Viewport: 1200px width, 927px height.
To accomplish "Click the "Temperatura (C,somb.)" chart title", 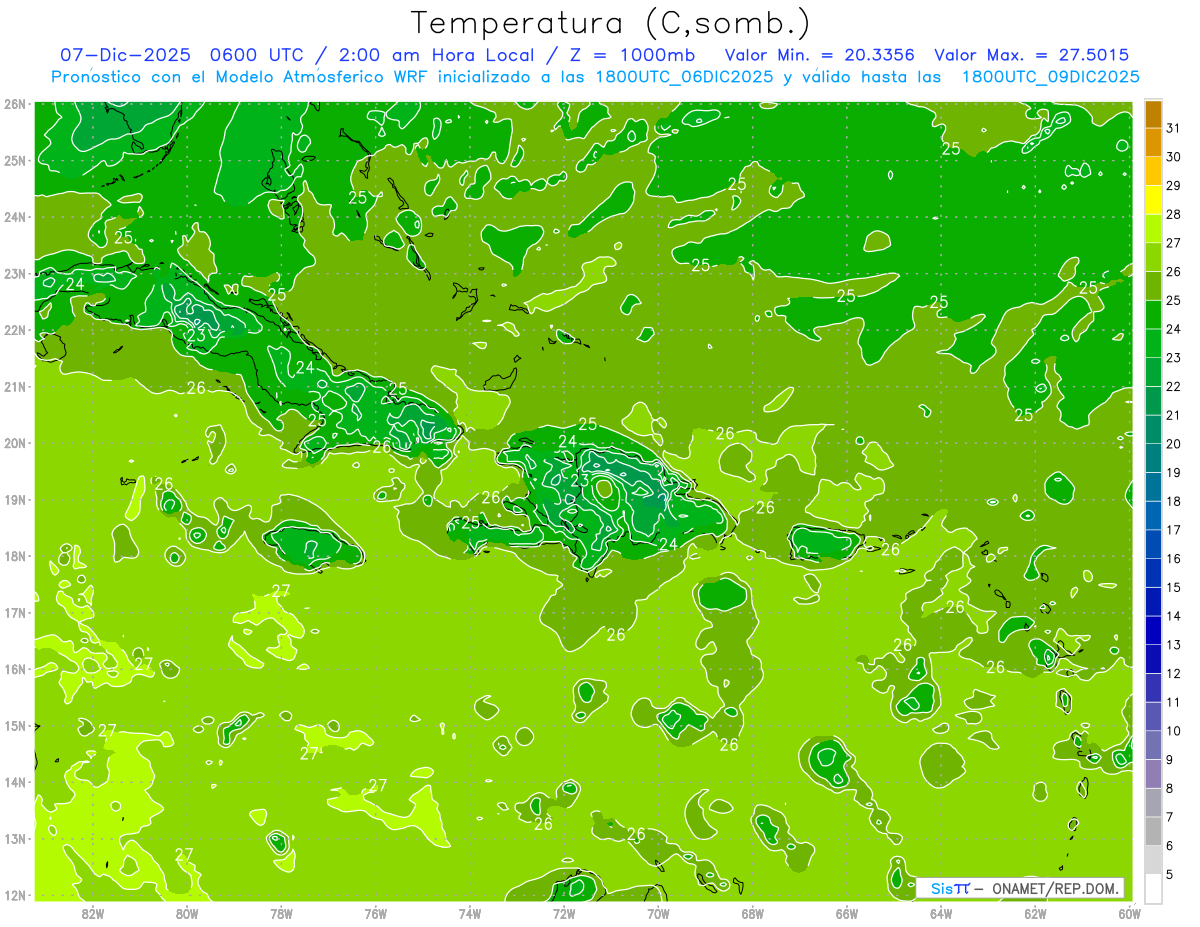I will click(x=611, y=22).
